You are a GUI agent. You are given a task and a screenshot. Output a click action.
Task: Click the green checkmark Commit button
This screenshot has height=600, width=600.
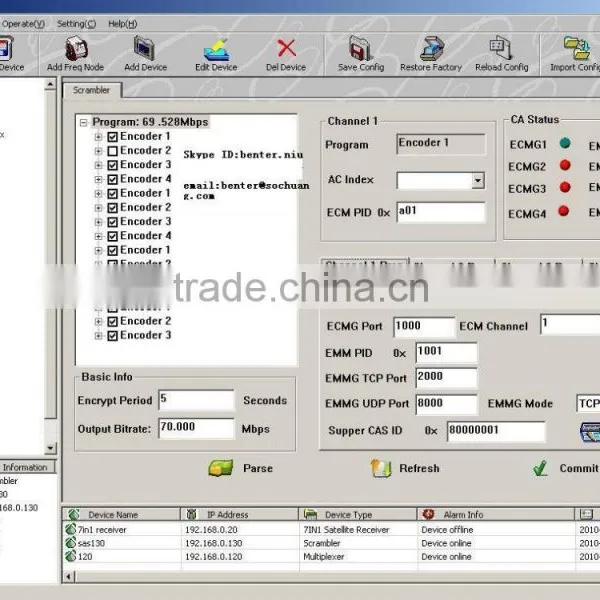540,468
